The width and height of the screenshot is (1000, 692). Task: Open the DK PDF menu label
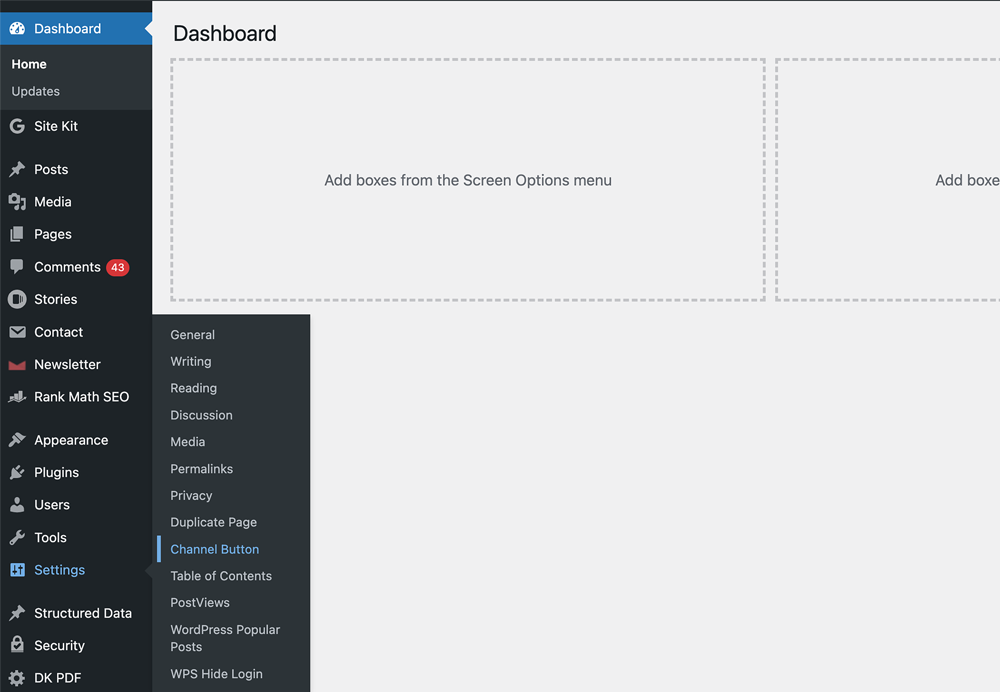click(57, 678)
